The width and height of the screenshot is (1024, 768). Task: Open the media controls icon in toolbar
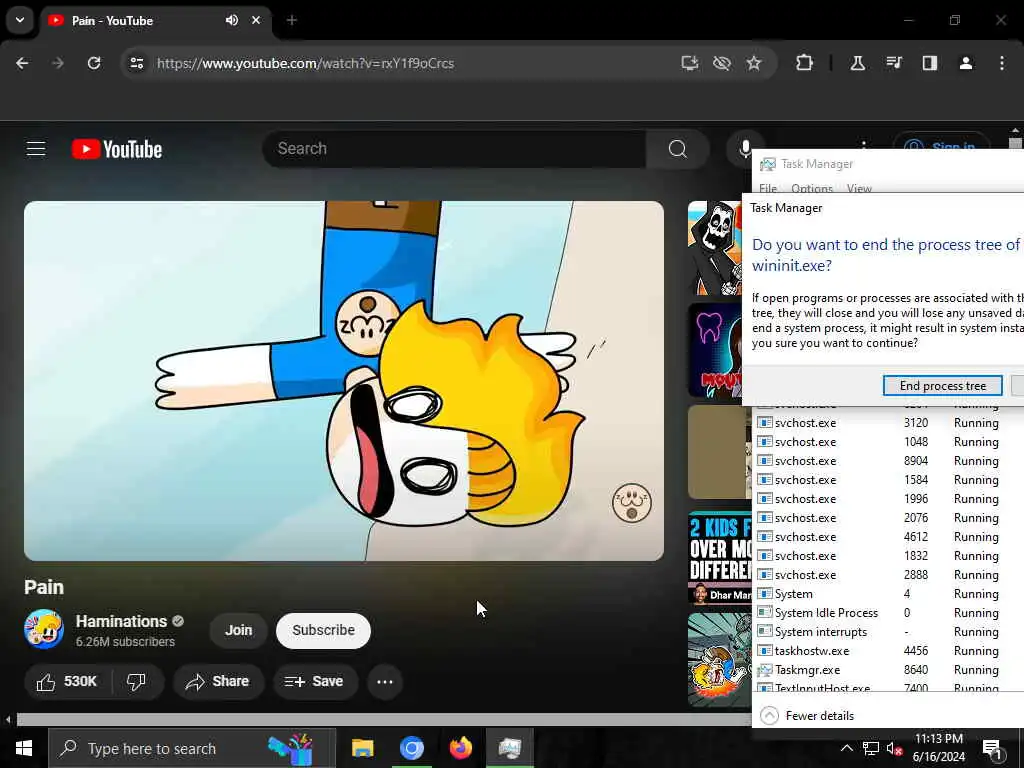893,63
